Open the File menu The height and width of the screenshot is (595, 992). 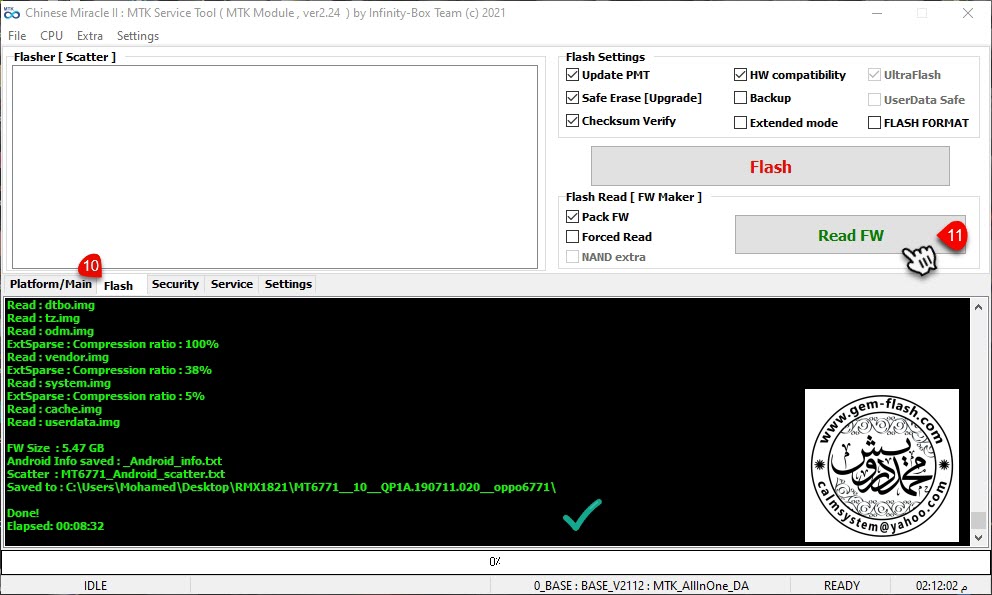pyautogui.click(x=17, y=36)
